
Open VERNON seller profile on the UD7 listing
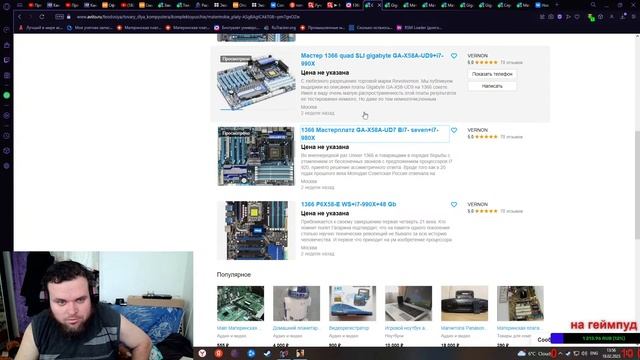[478, 130]
